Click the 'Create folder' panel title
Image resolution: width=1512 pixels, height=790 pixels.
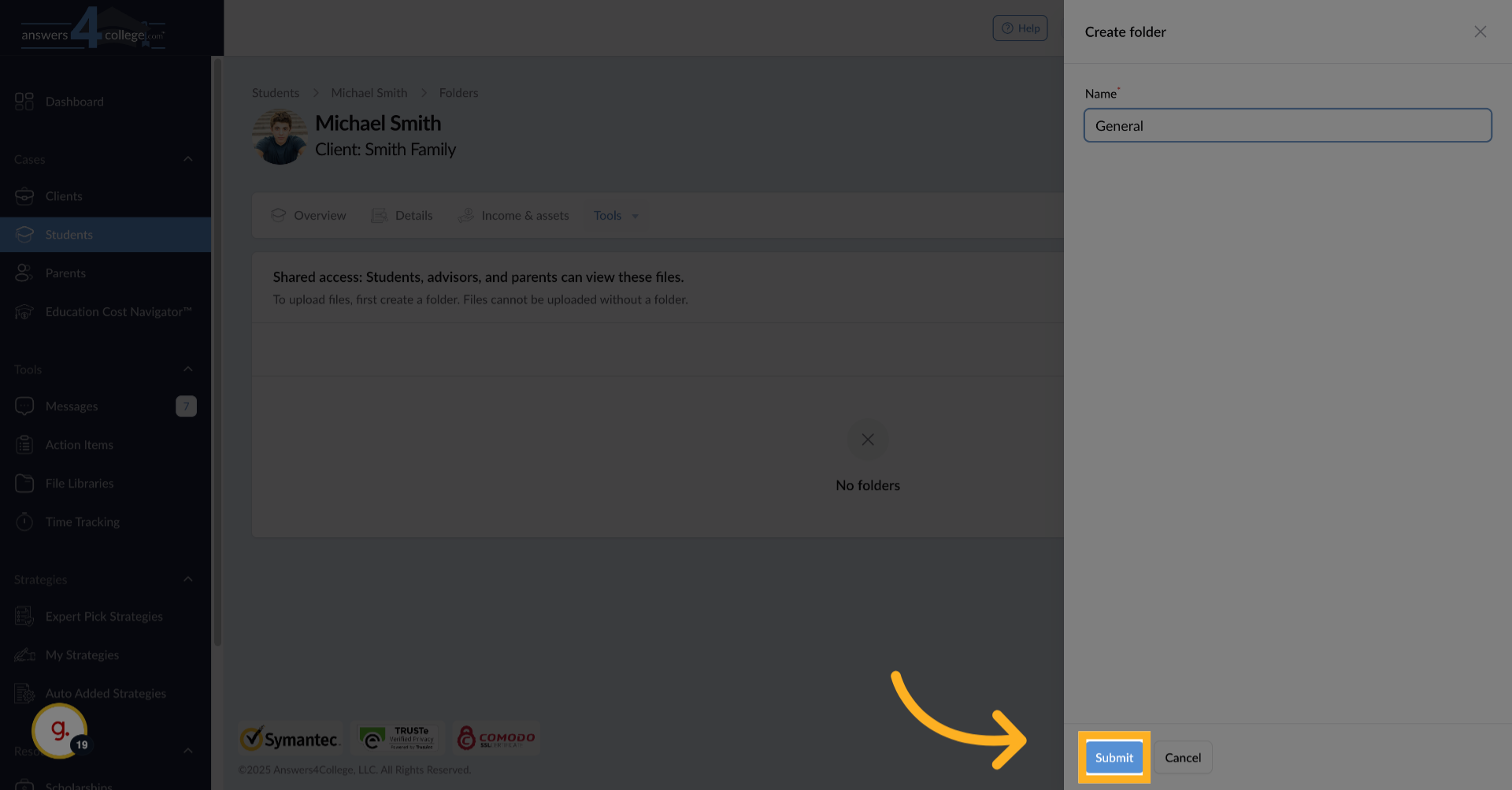coord(1125,32)
